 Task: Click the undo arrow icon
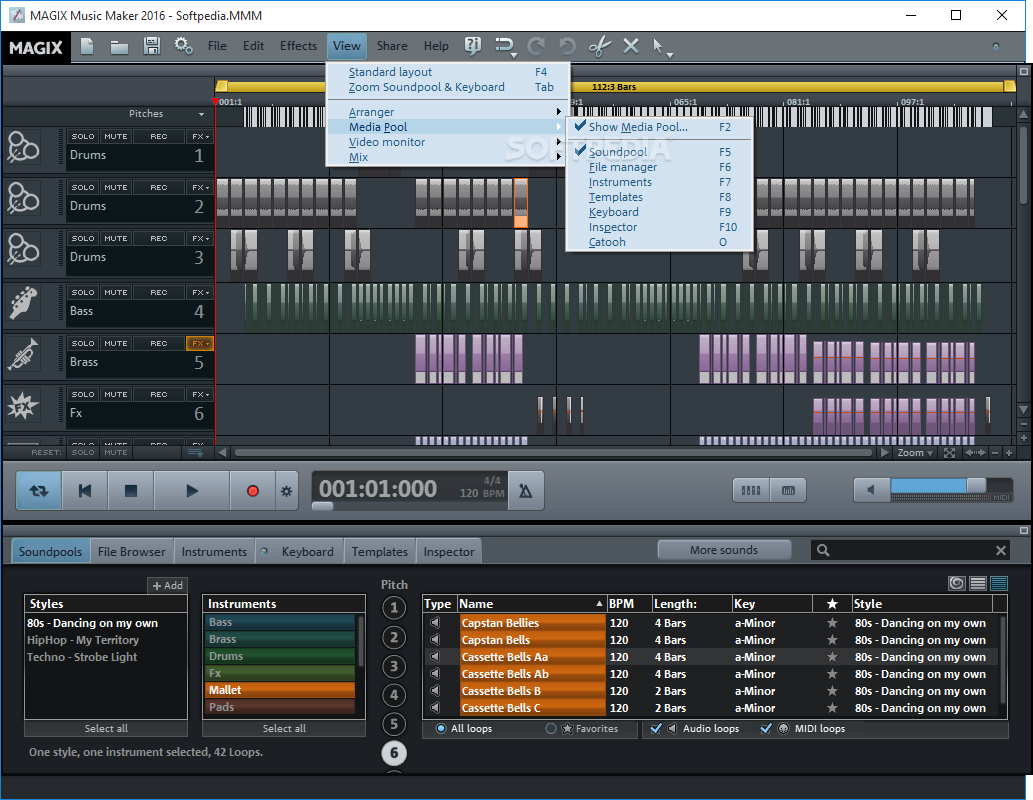coord(567,46)
